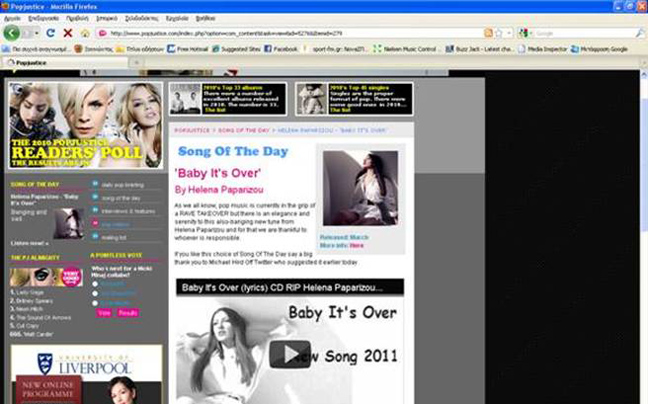Select third radio option in the poll
Image resolution: width=648 pixels, height=404 pixels.
[94, 301]
